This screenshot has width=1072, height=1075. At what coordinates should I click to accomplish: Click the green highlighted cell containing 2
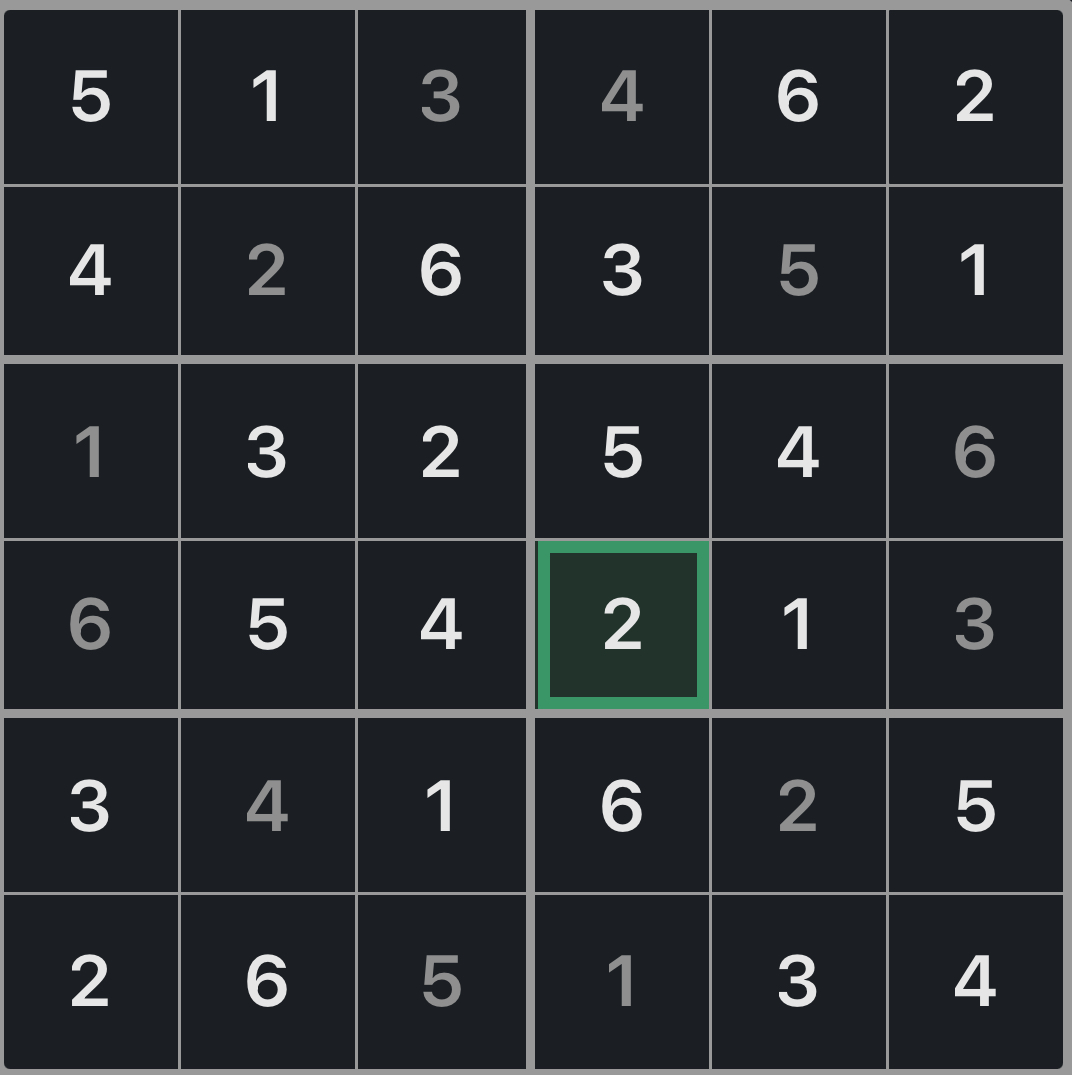tap(622, 625)
